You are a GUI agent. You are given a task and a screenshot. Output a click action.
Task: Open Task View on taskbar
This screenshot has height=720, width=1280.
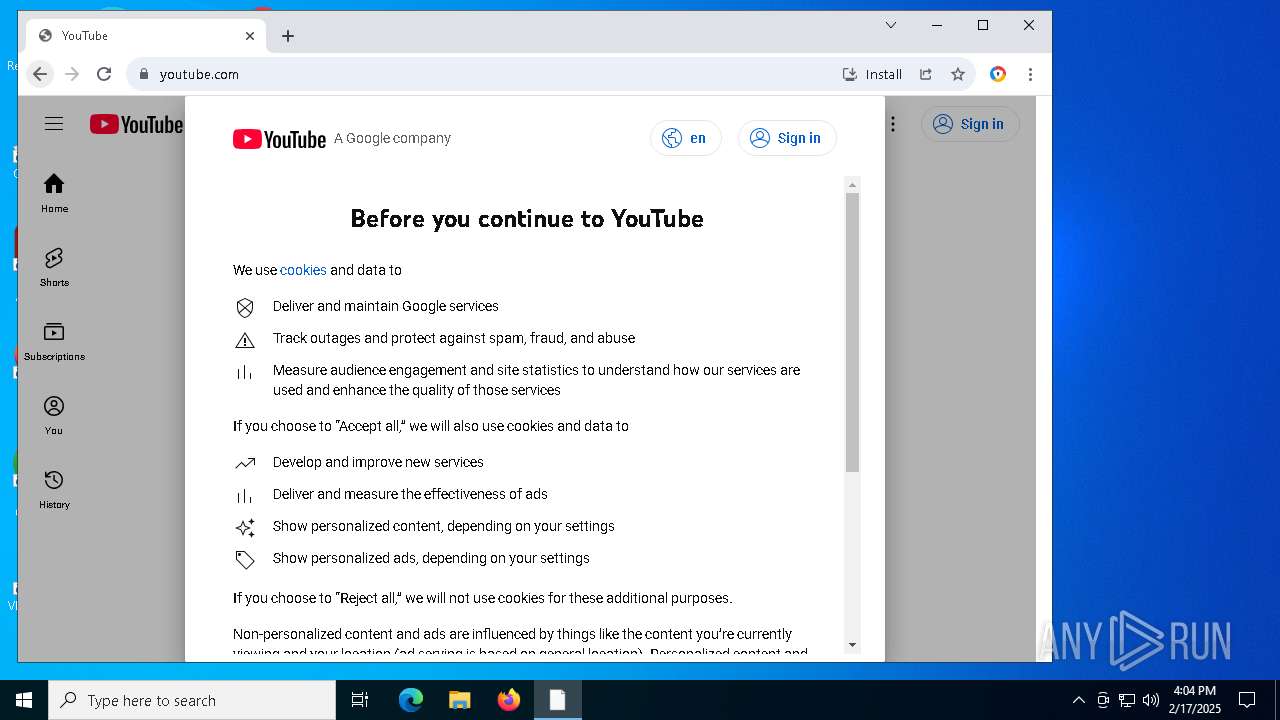(360, 700)
